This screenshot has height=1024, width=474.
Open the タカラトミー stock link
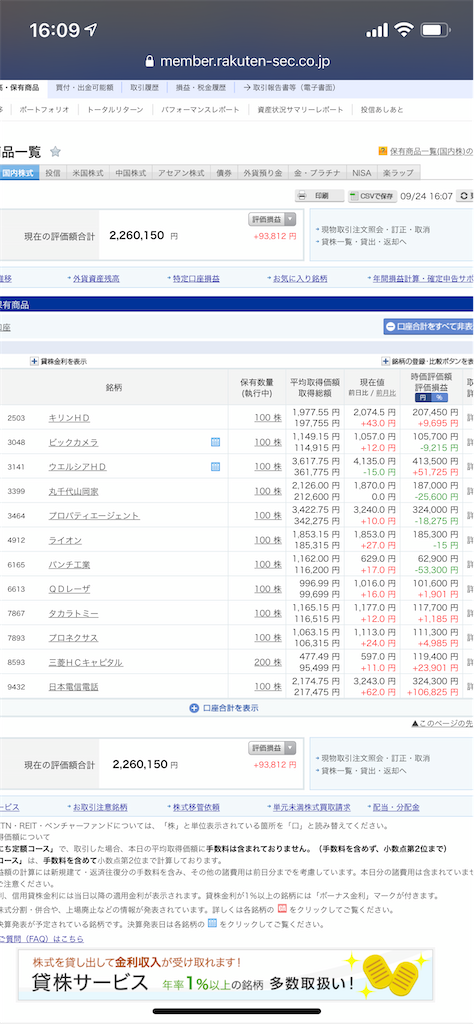coord(73,613)
